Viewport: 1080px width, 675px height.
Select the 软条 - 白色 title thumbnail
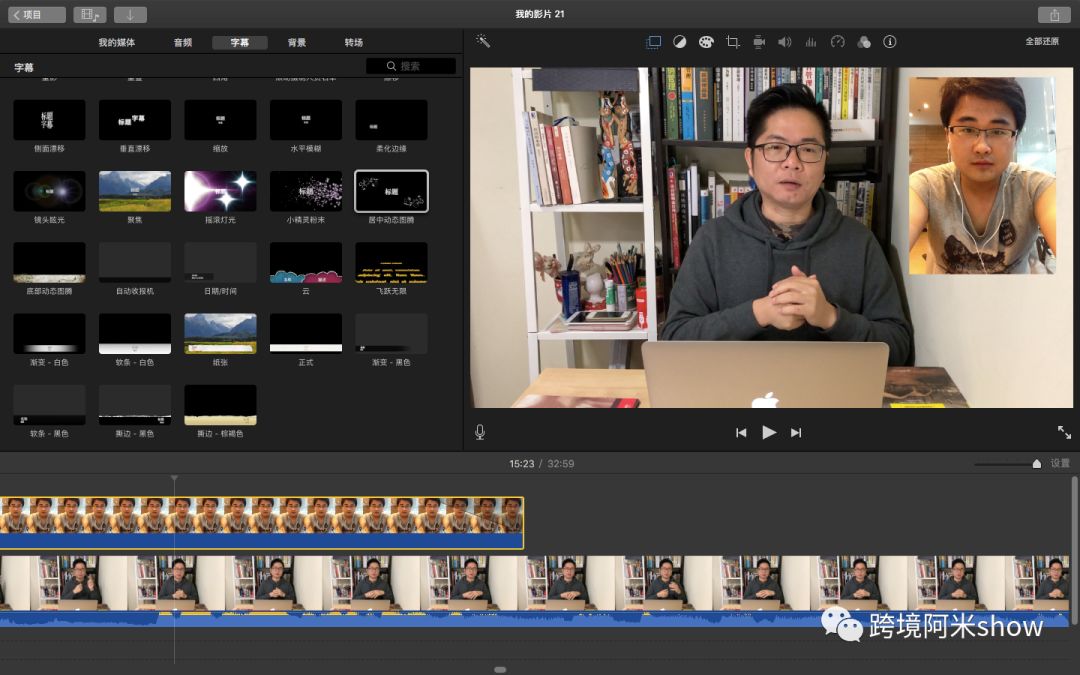coord(135,334)
